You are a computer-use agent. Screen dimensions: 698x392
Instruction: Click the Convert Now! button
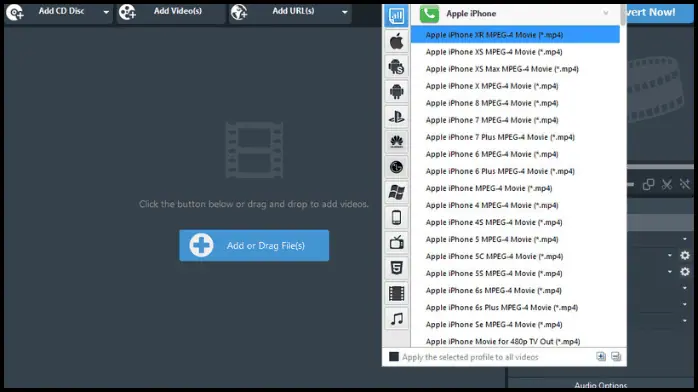pyautogui.click(x=660, y=12)
